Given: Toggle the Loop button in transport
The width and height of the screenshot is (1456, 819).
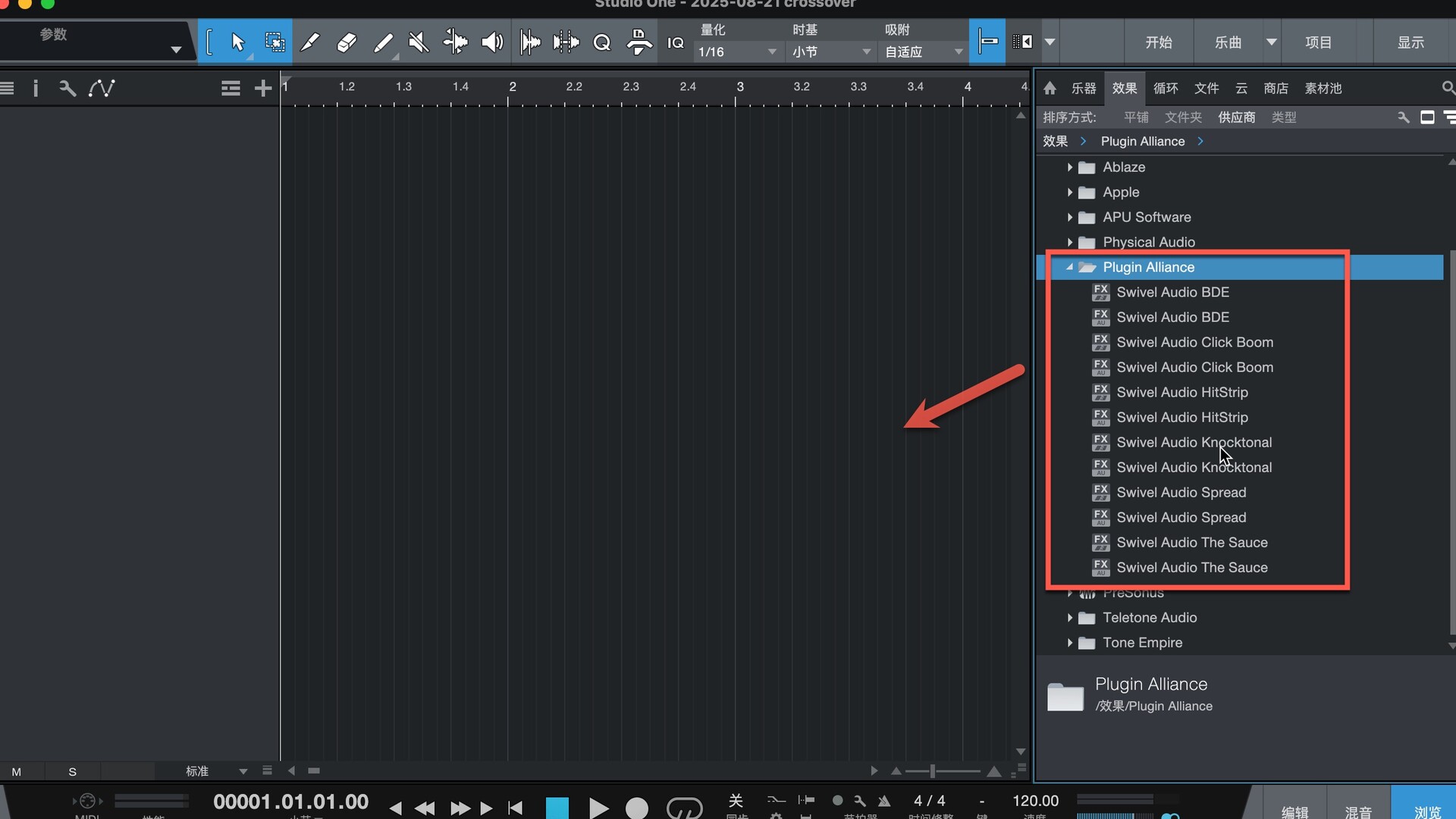Looking at the screenshot, I should [x=684, y=808].
